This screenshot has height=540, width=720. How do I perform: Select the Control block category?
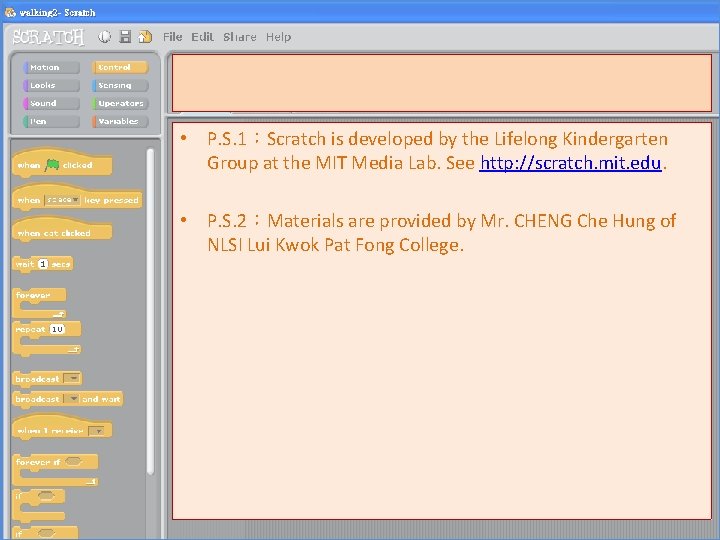120,68
